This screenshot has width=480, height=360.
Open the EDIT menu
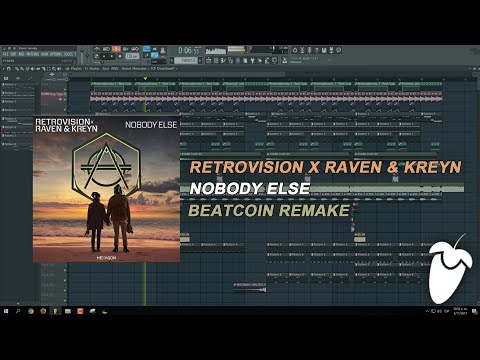click(13, 54)
